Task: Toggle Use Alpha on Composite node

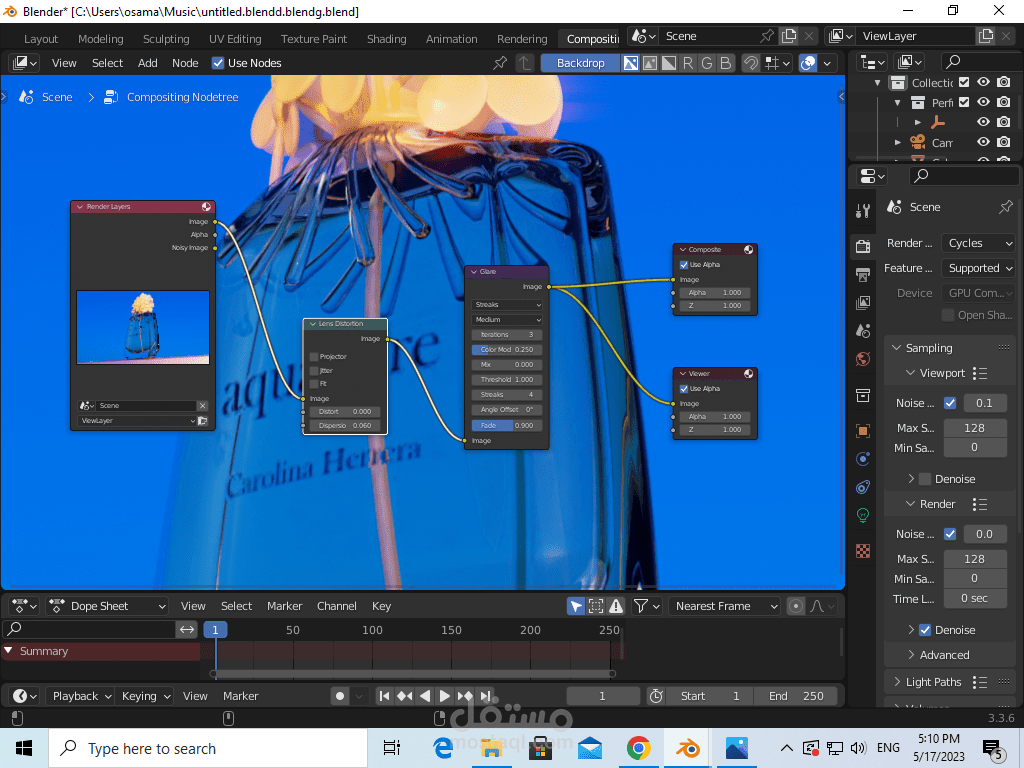Action: (x=684, y=264)
